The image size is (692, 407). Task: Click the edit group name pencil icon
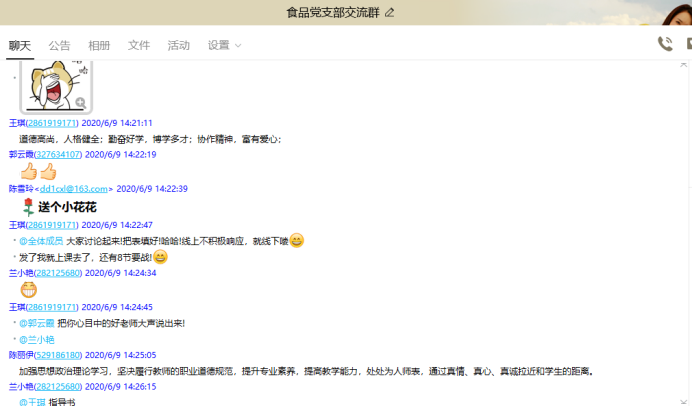[x=390, y=12]
